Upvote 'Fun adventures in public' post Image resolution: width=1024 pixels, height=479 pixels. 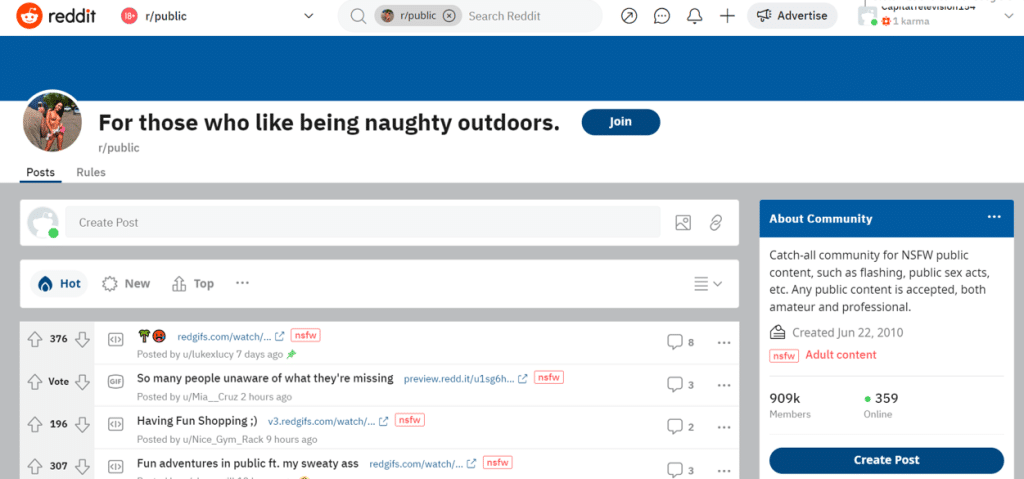[35, 466]
